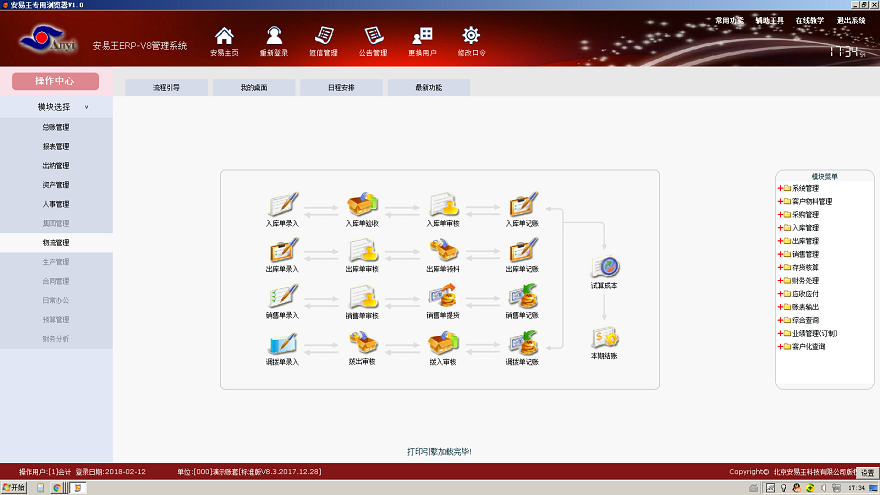Screen dimensions: 880x495
Task: Open 短信管理 message icon
Action: click(324, 36)
